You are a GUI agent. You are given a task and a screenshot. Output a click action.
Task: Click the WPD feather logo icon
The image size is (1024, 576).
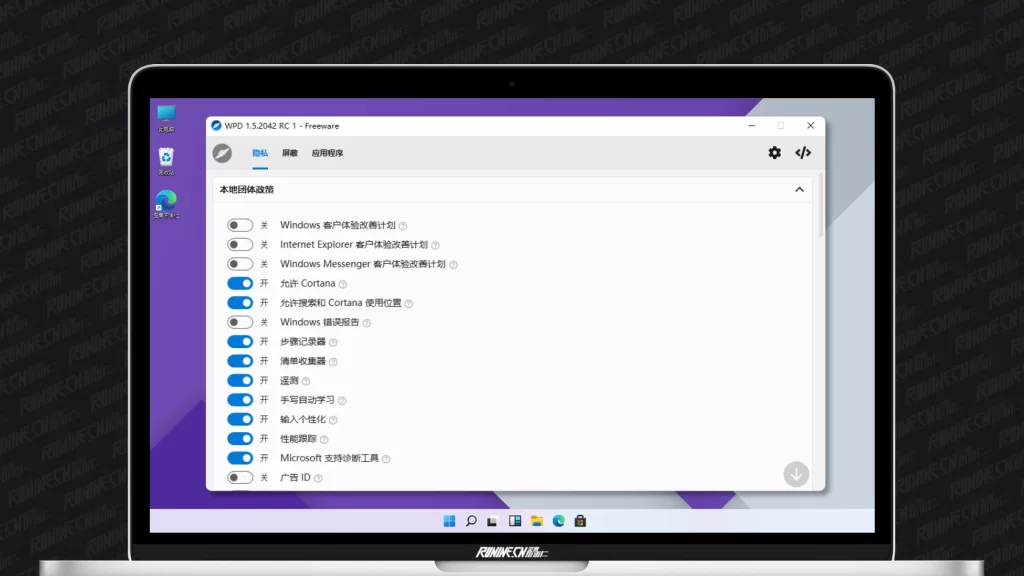[x=222, y=153]
